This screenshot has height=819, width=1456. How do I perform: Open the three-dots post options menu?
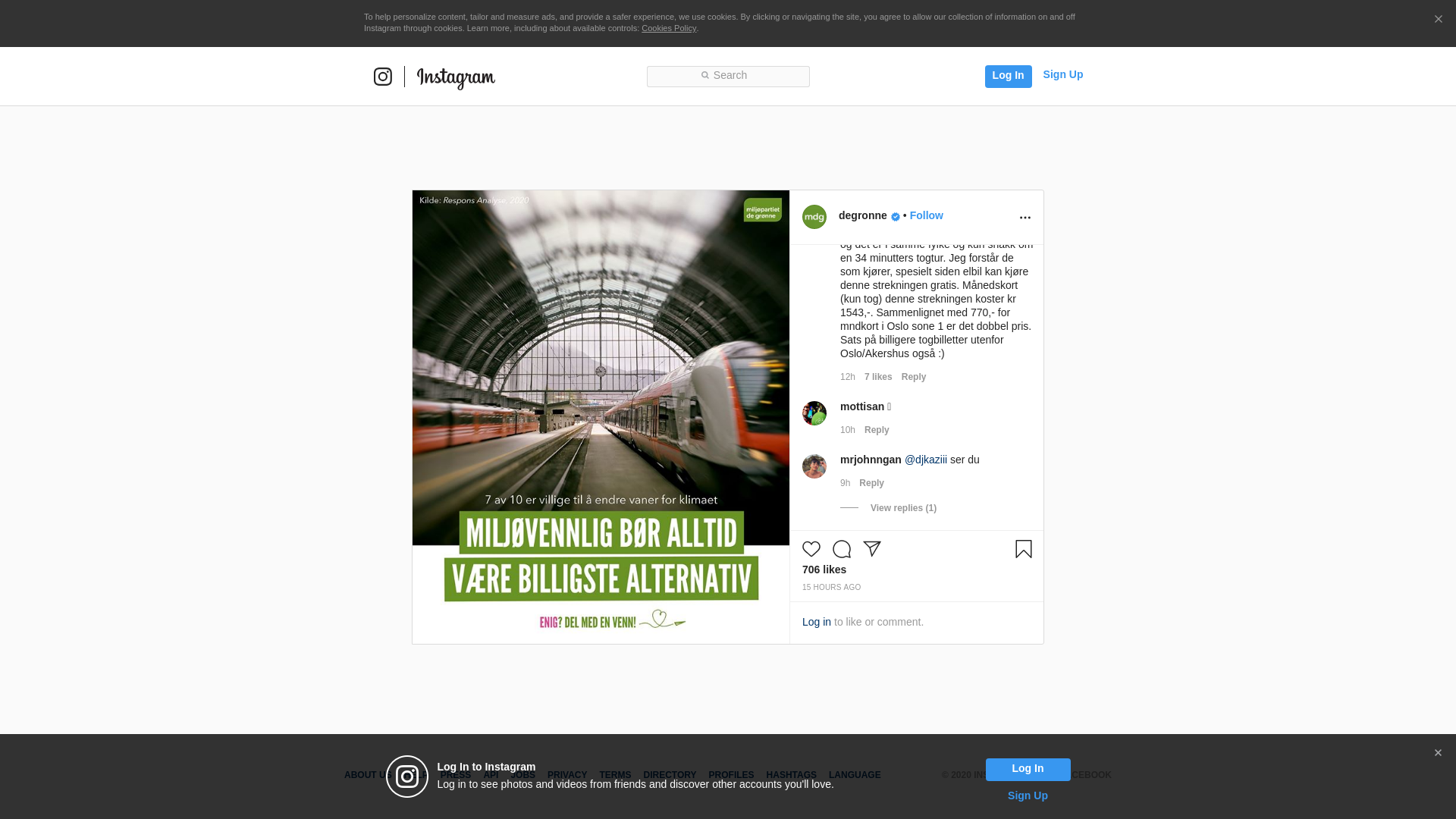(x=1025, y=218)
